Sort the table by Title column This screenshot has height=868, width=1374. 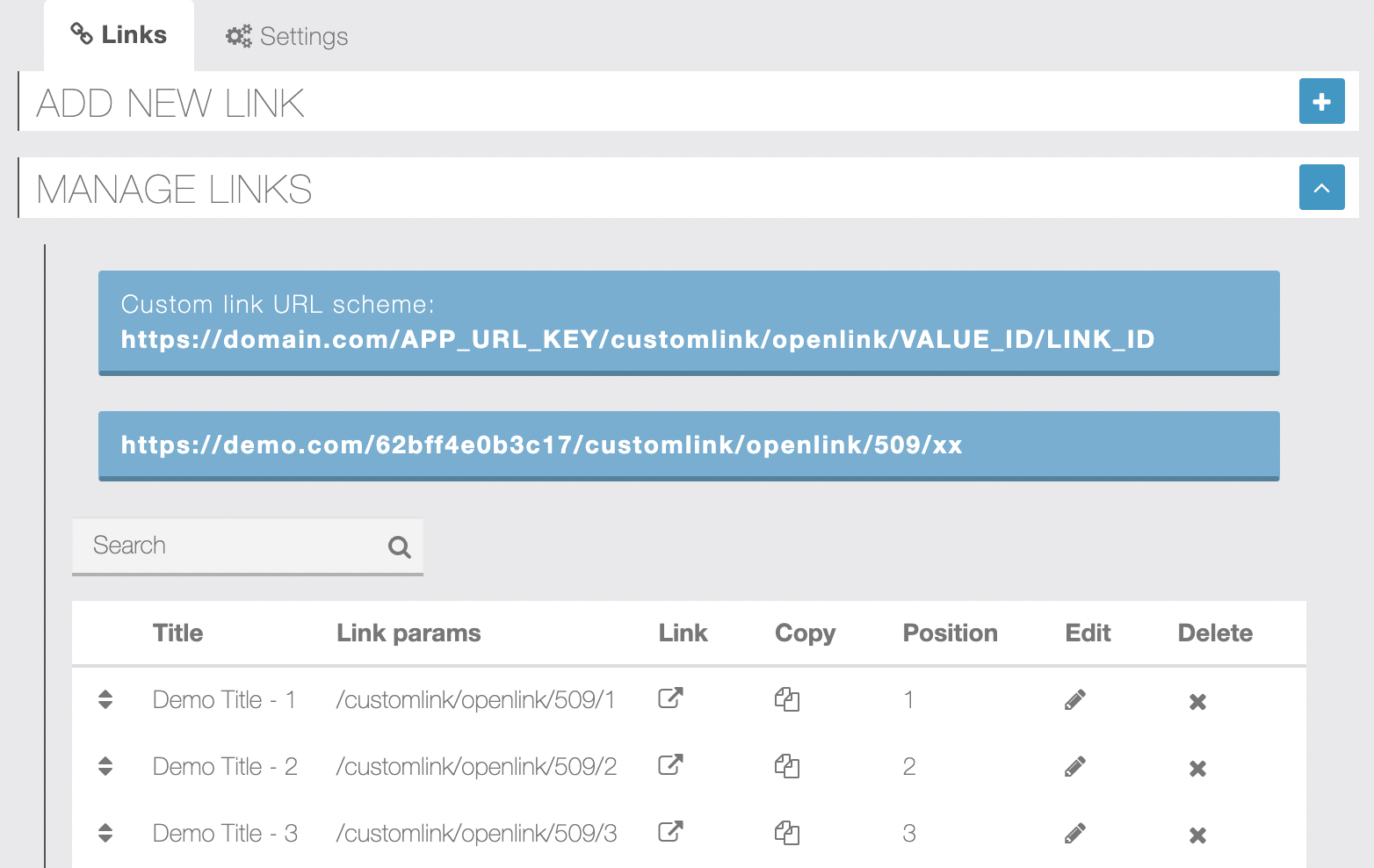177,633
